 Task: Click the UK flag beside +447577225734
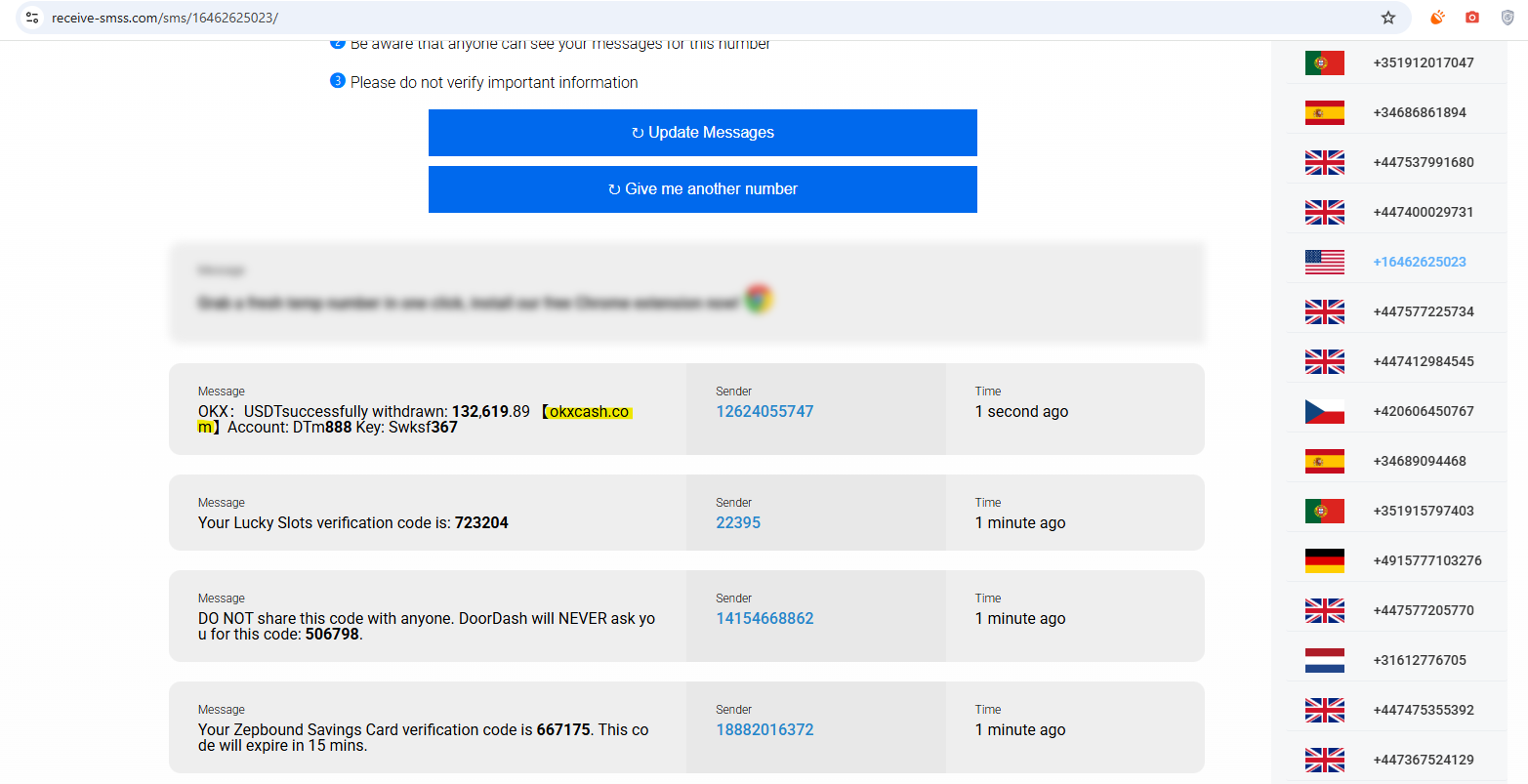click(1325, 311)
